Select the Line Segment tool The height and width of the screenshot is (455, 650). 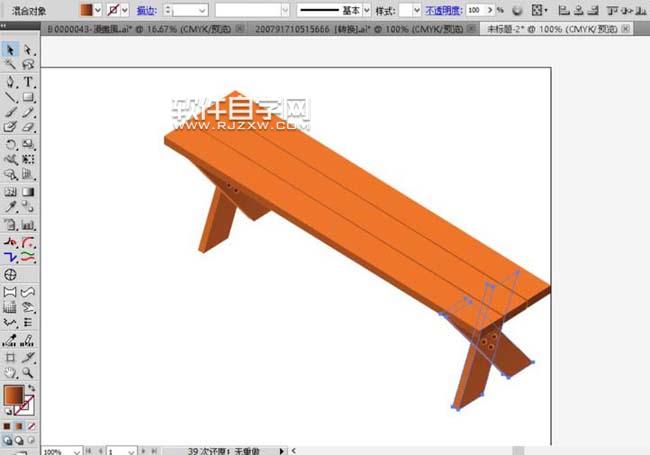click(x=10, y=97)
